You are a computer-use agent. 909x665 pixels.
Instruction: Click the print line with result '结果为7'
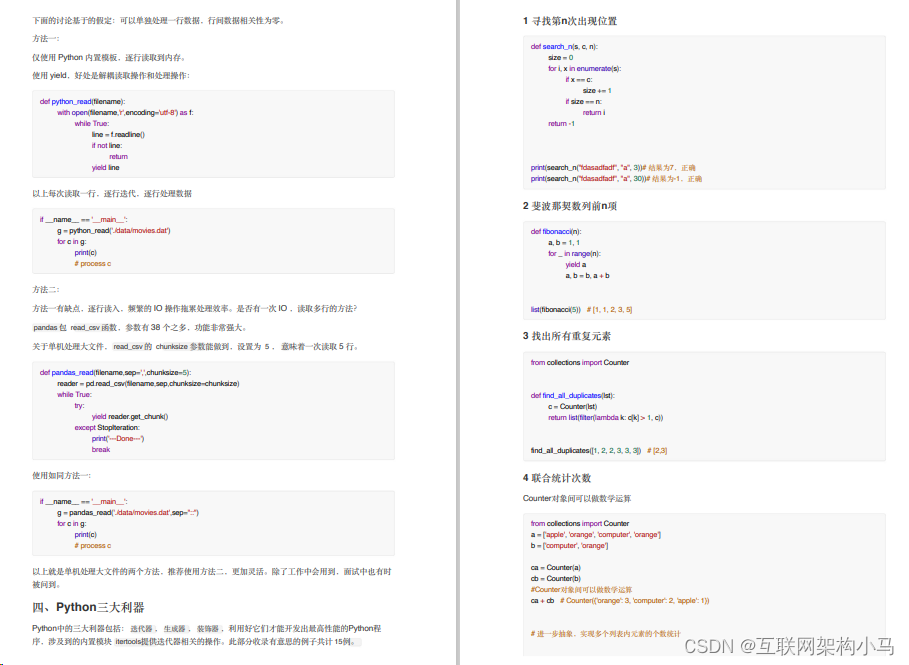613,168
